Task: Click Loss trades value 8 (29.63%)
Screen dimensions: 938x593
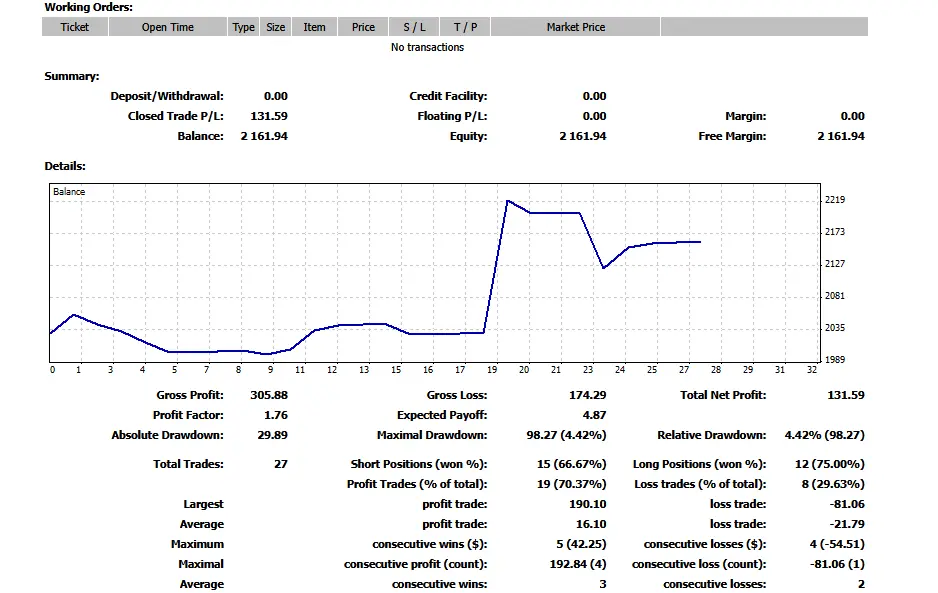Action: pos(833,484)
